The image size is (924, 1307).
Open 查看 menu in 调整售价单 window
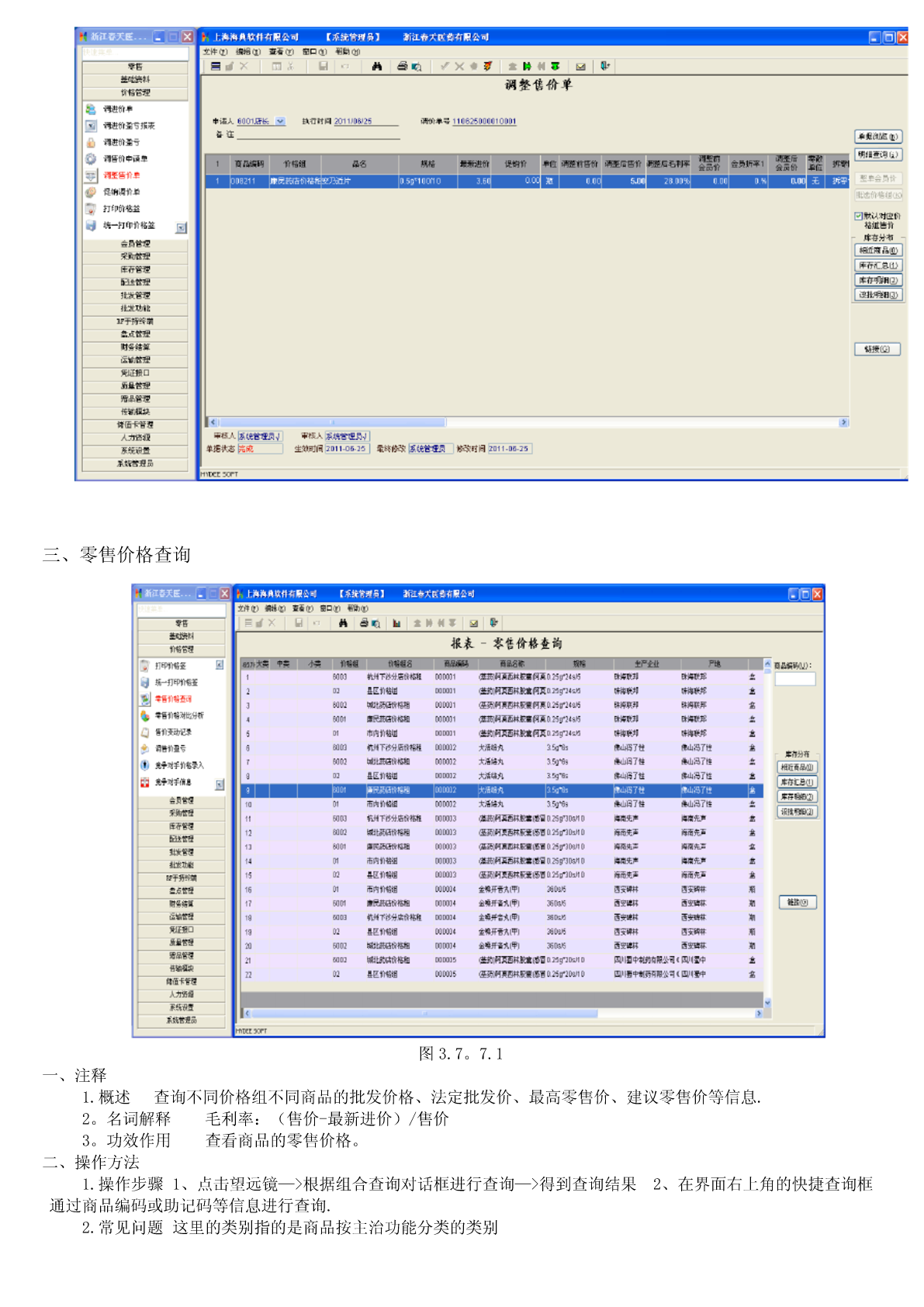pyautogui.click(x=282, y=52)
